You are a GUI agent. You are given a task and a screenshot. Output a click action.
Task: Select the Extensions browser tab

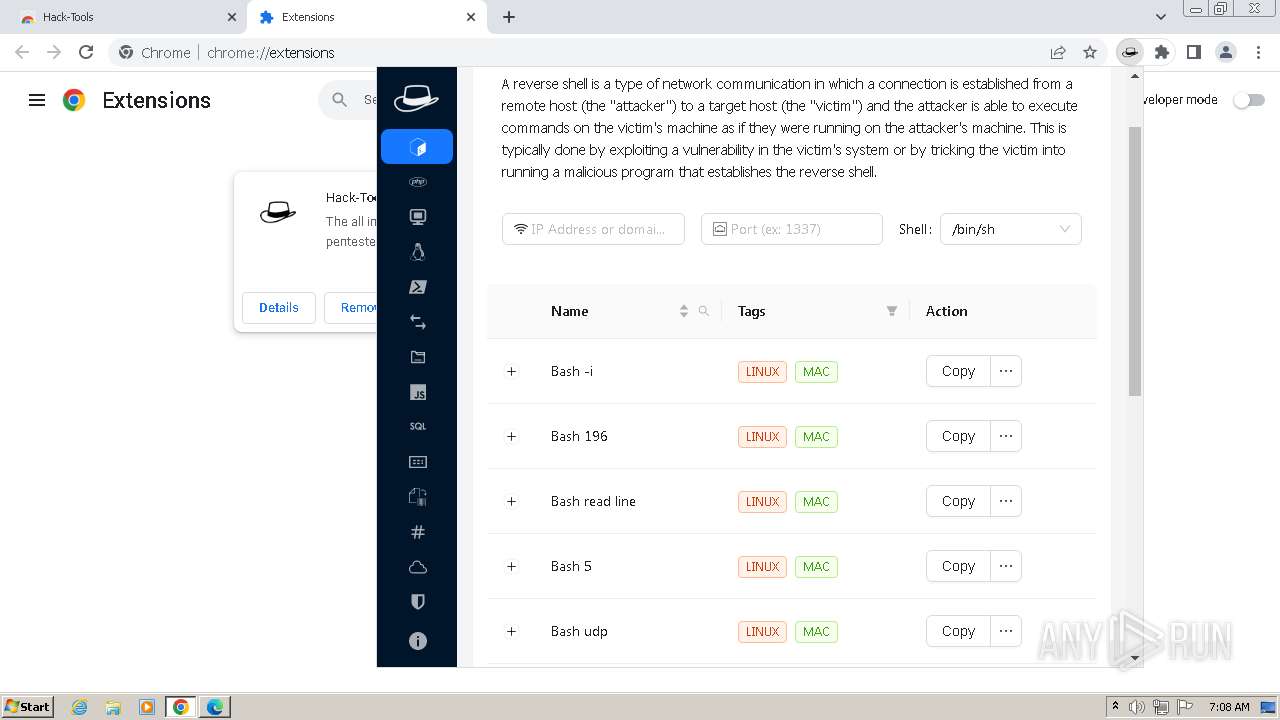pyautogui.click(x=368, y=17)
